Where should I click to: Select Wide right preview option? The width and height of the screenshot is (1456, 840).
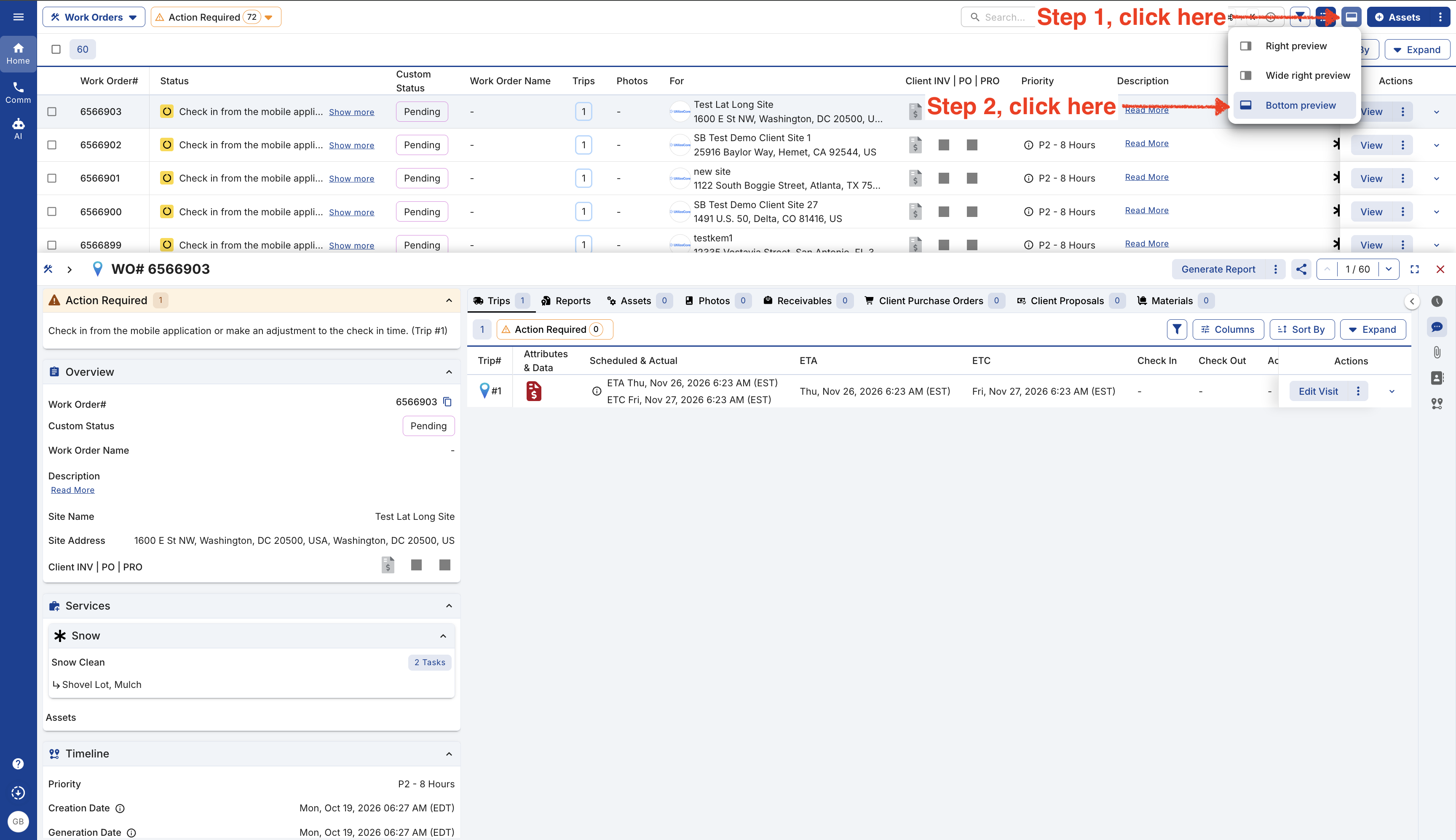[1295, 75]
